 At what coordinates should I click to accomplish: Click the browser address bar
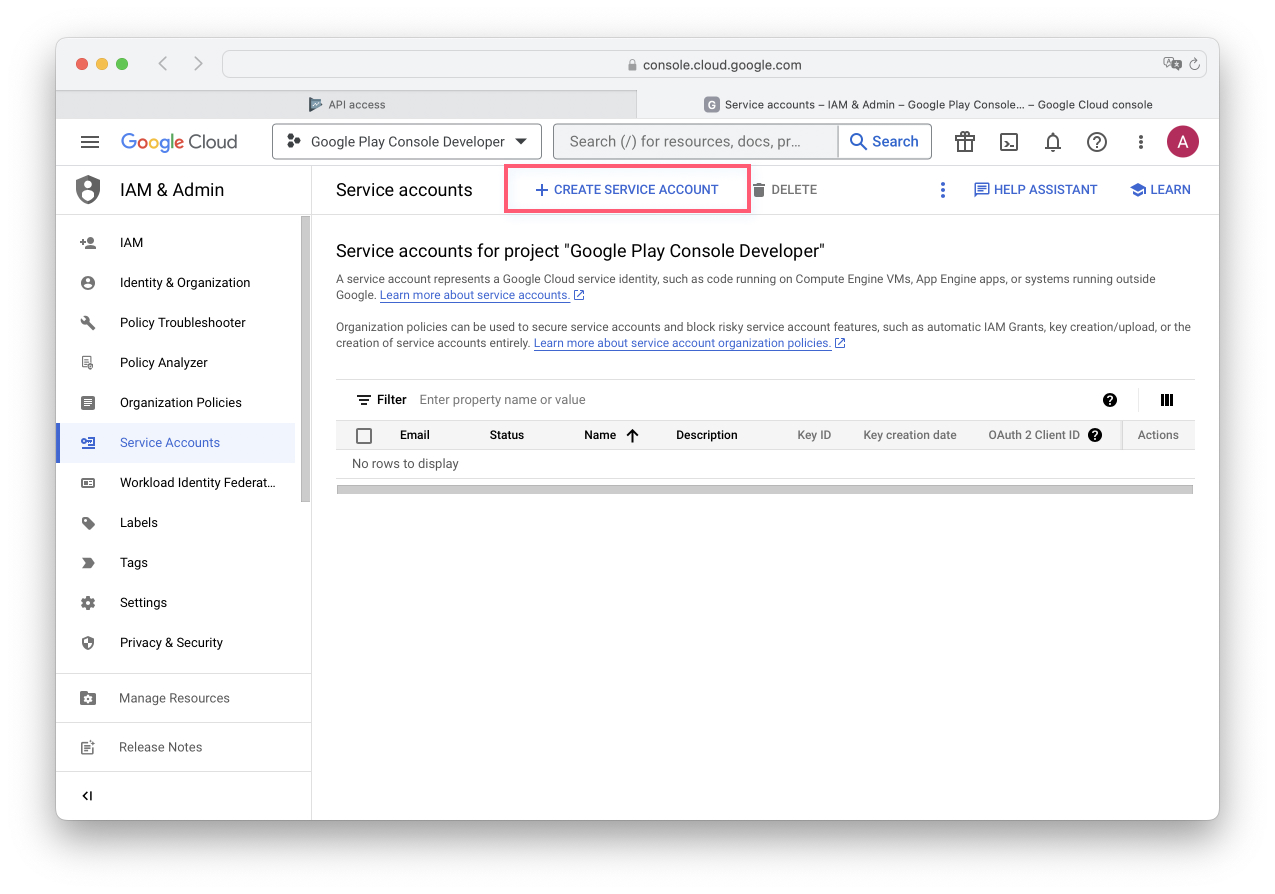(714, 64)
